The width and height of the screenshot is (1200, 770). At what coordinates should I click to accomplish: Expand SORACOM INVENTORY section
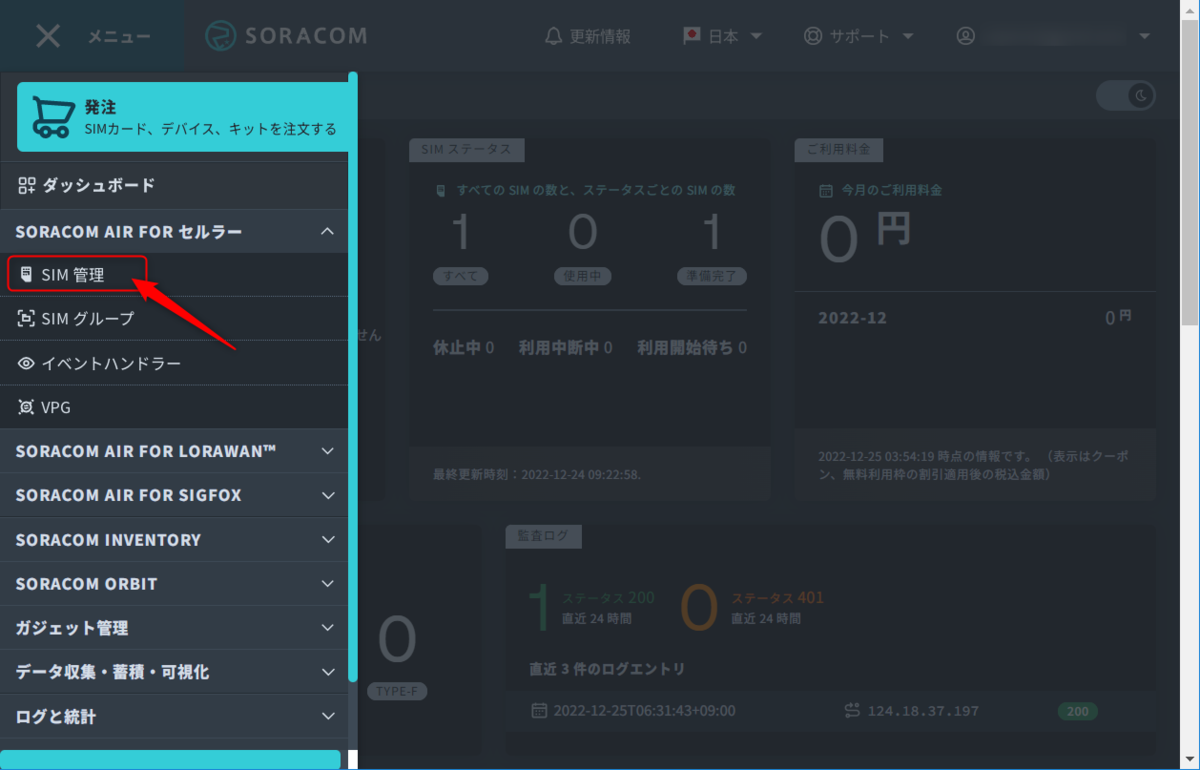pos(174,539)
